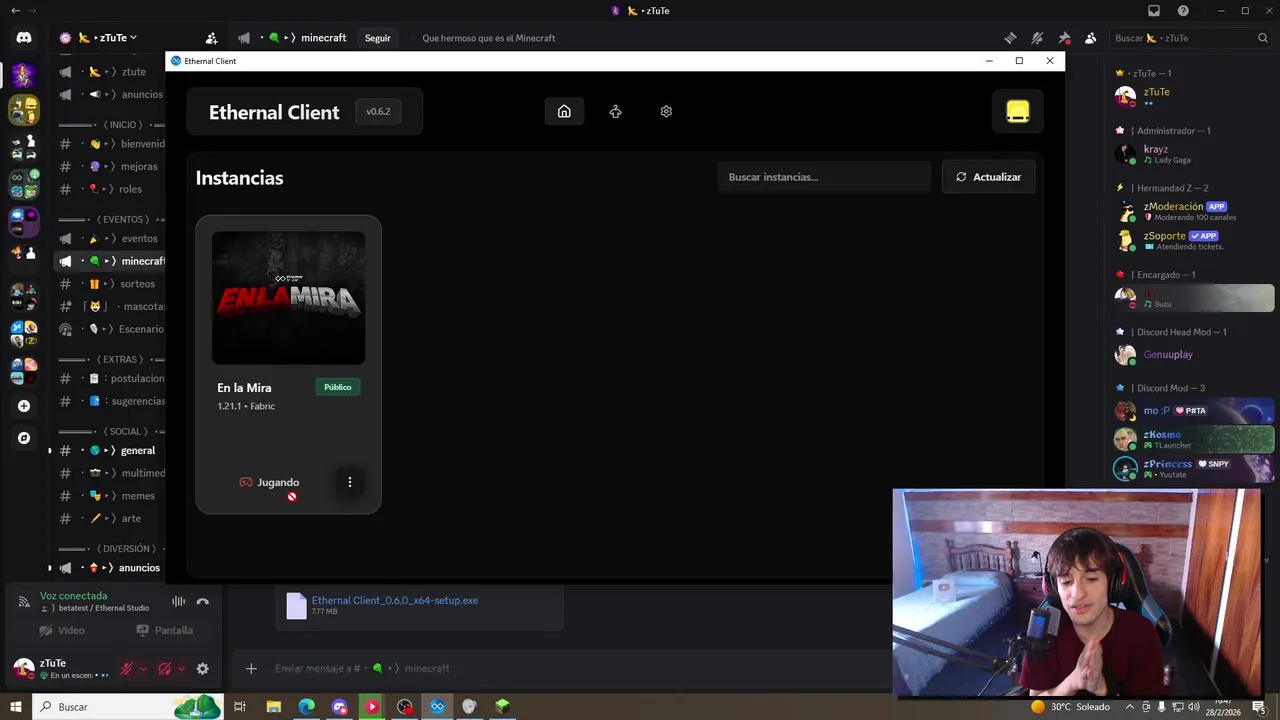Open the eventos channel
The height and width of the screenshot is (720, 1280).
pyautogui.click(x=110, y=239)
